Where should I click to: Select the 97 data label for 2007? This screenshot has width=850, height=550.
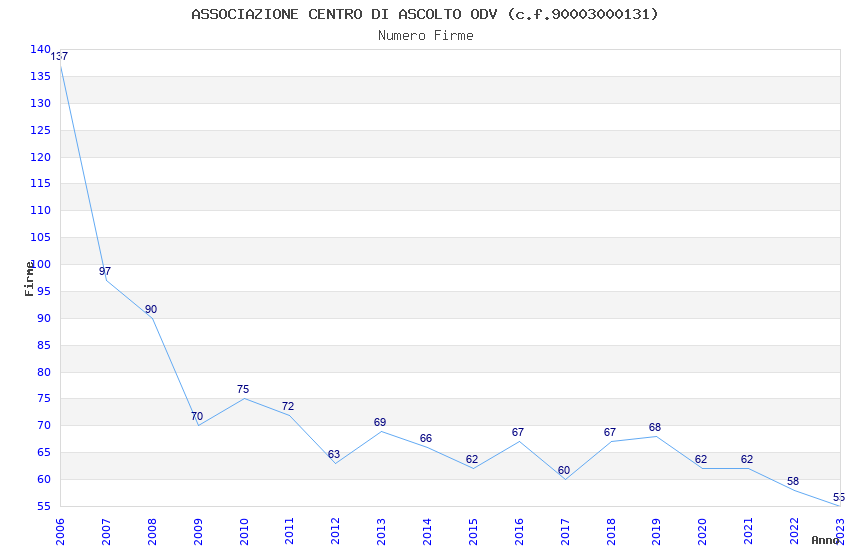click(x=105, y=271)
